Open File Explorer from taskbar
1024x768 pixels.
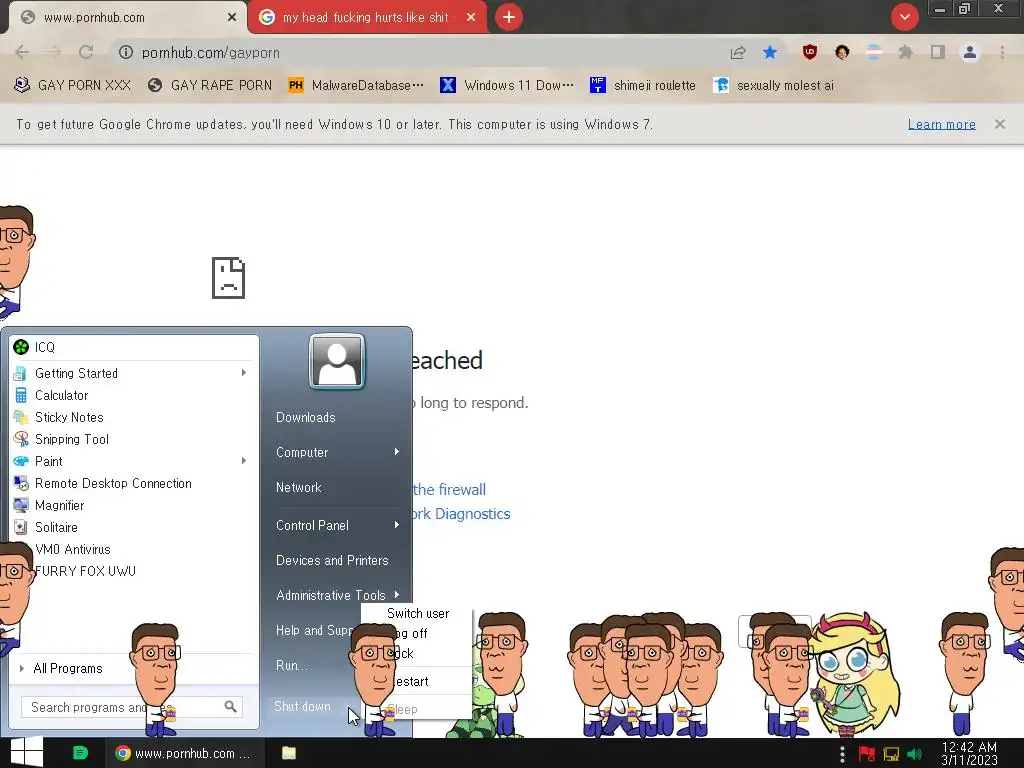click(x=289, y=753)
